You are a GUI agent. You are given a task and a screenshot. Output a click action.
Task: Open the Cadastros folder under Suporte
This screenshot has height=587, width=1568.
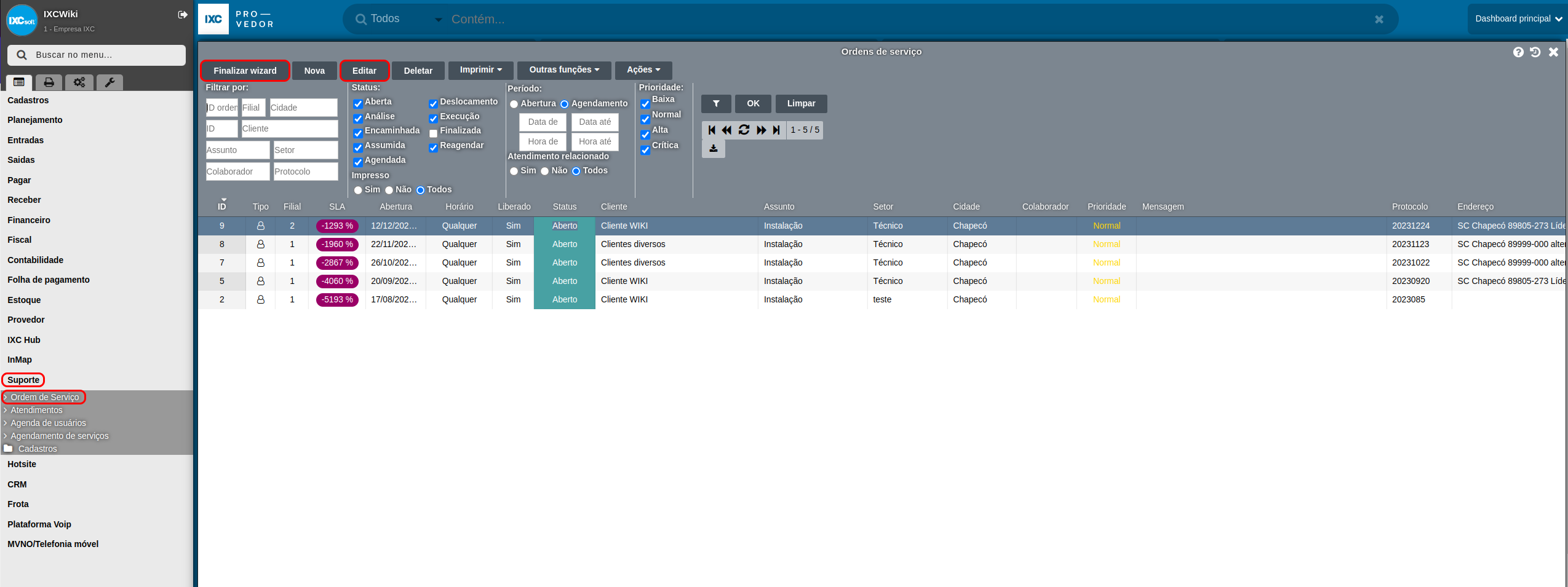click(x=37, y=449)
